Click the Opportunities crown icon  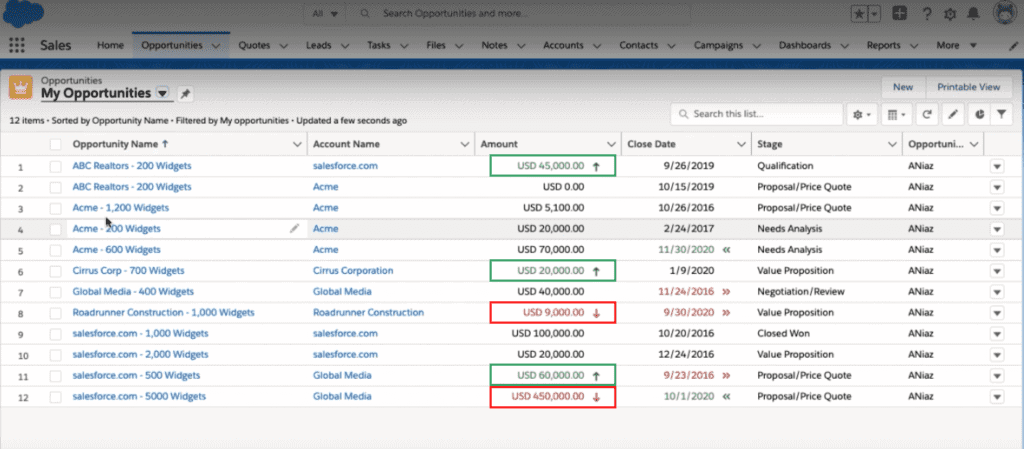point(21,87)
